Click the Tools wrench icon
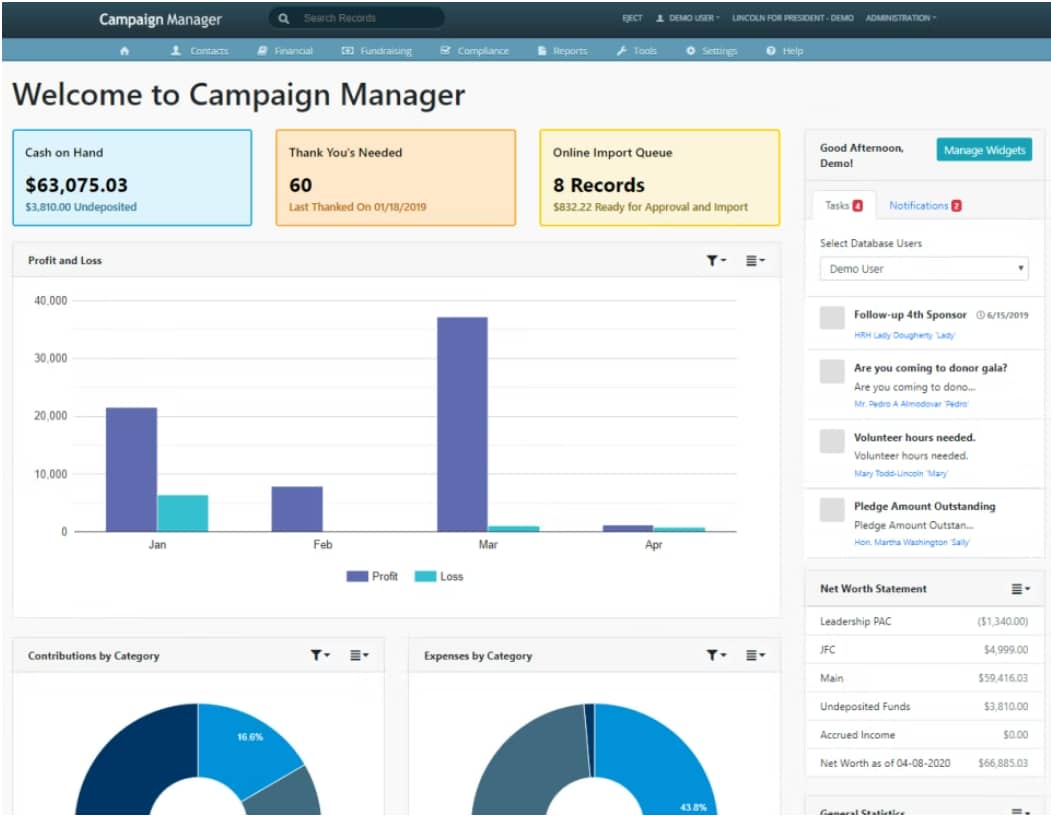The width and height of the screenshot is (1051, 816). tap(621, 50)
